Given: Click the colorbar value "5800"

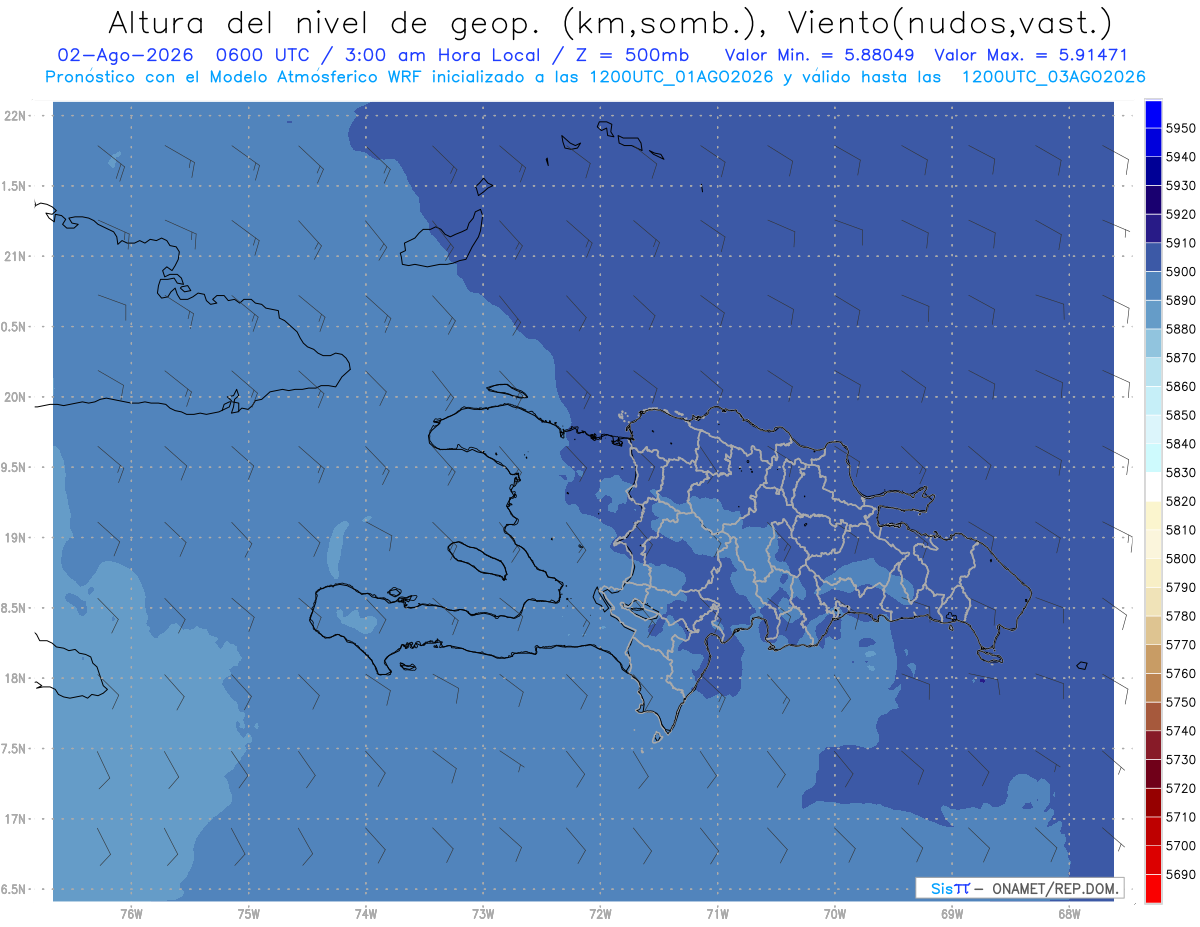Looking at the screenshot, I should pos(1180,558).
